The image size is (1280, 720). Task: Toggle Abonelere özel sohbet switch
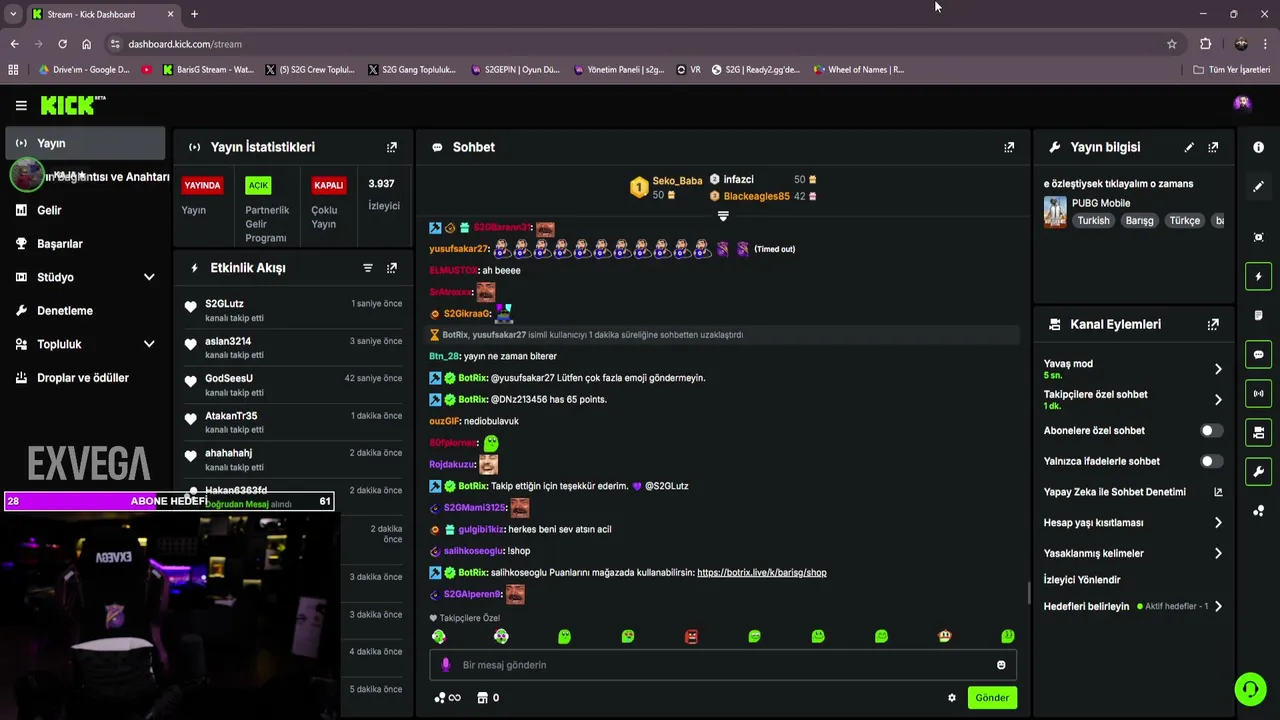pyautogui.click(x=1211, y=431)
